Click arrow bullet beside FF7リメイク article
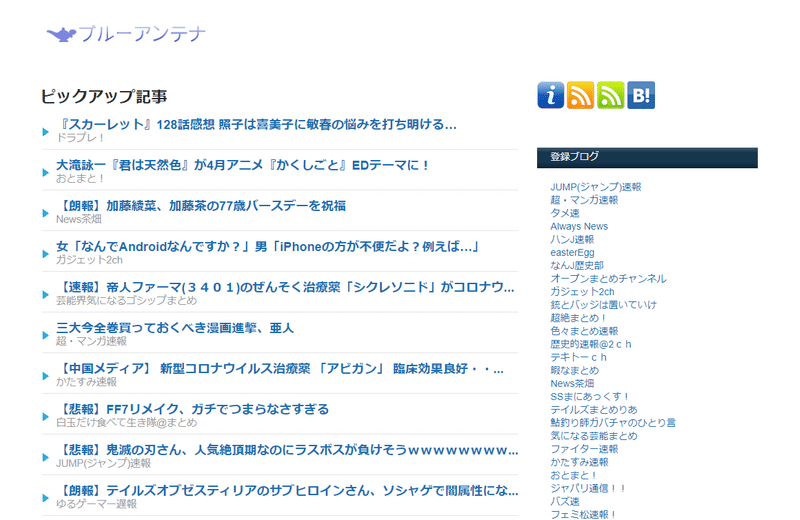 tap(45, 416)
